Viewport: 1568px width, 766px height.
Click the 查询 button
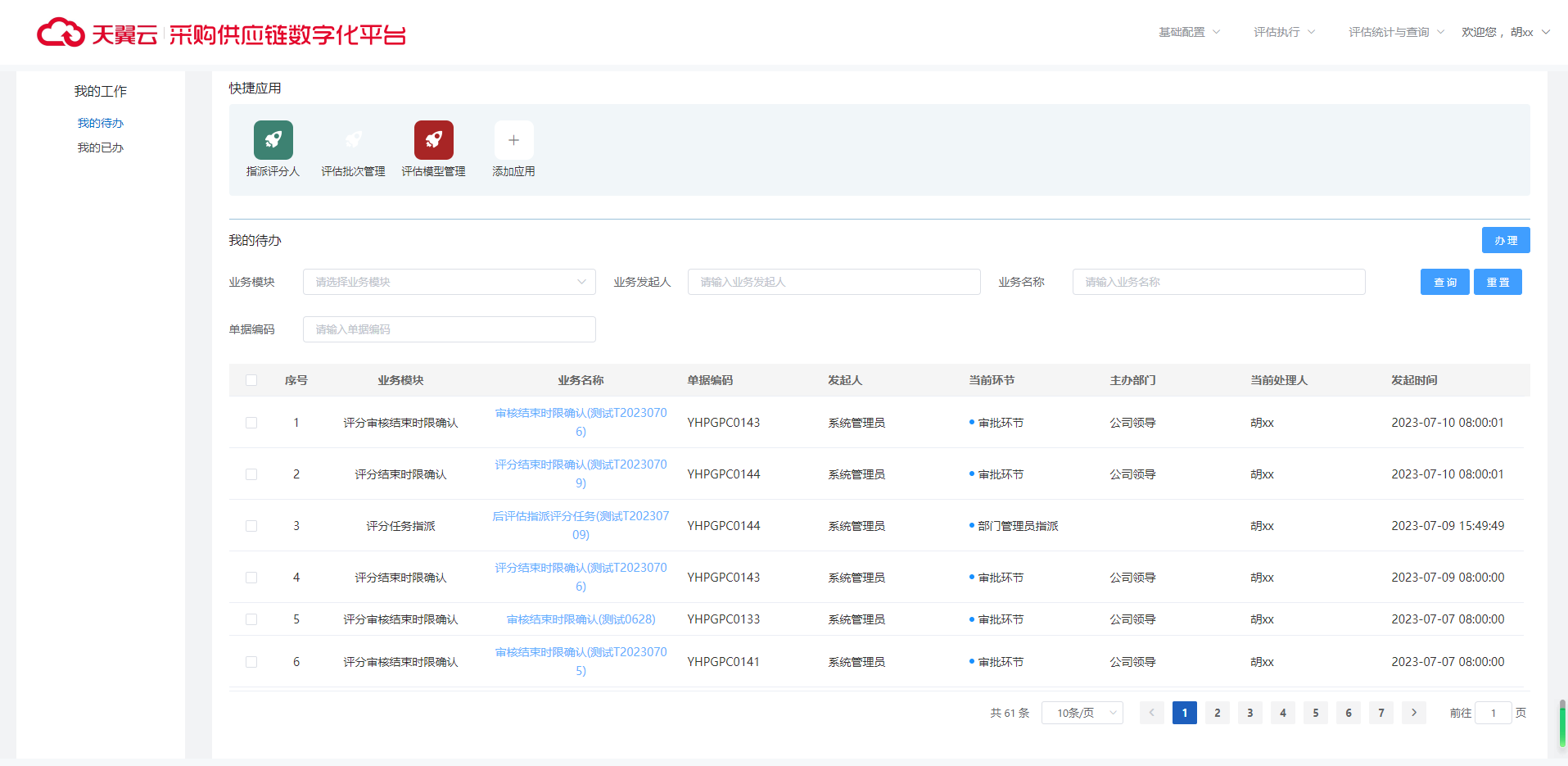[1445, 282]
